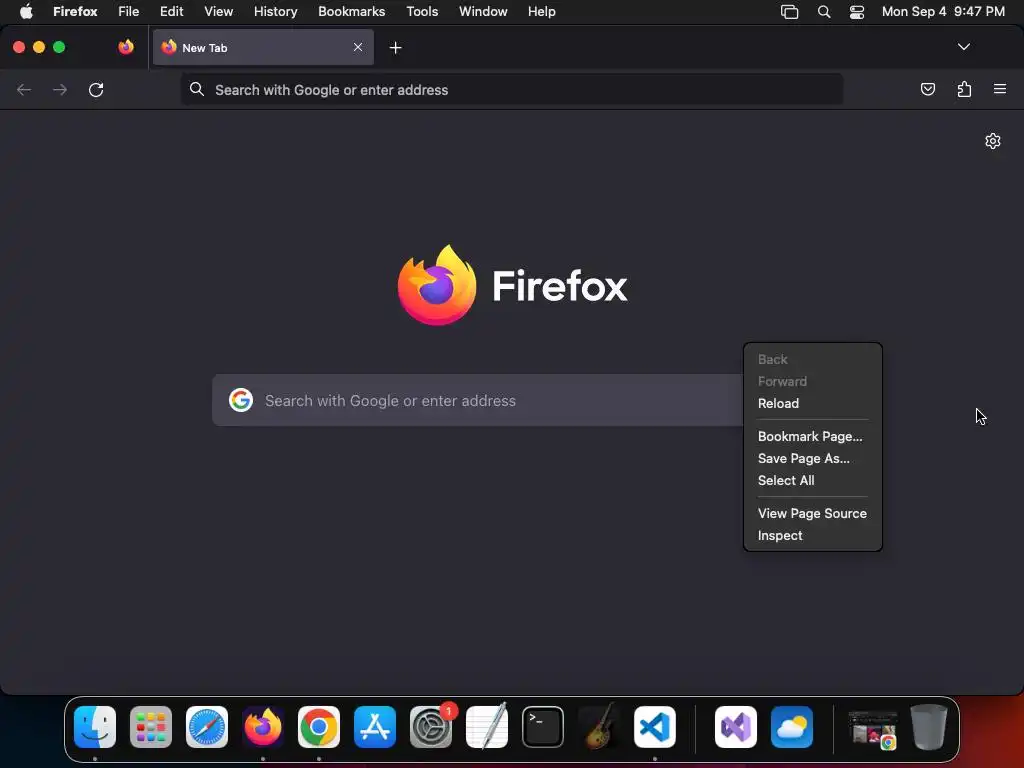The image size is (1024, 768).
Task: Open Control Center in menu bar
Action: pyautogui.click(x=856, y=12)
